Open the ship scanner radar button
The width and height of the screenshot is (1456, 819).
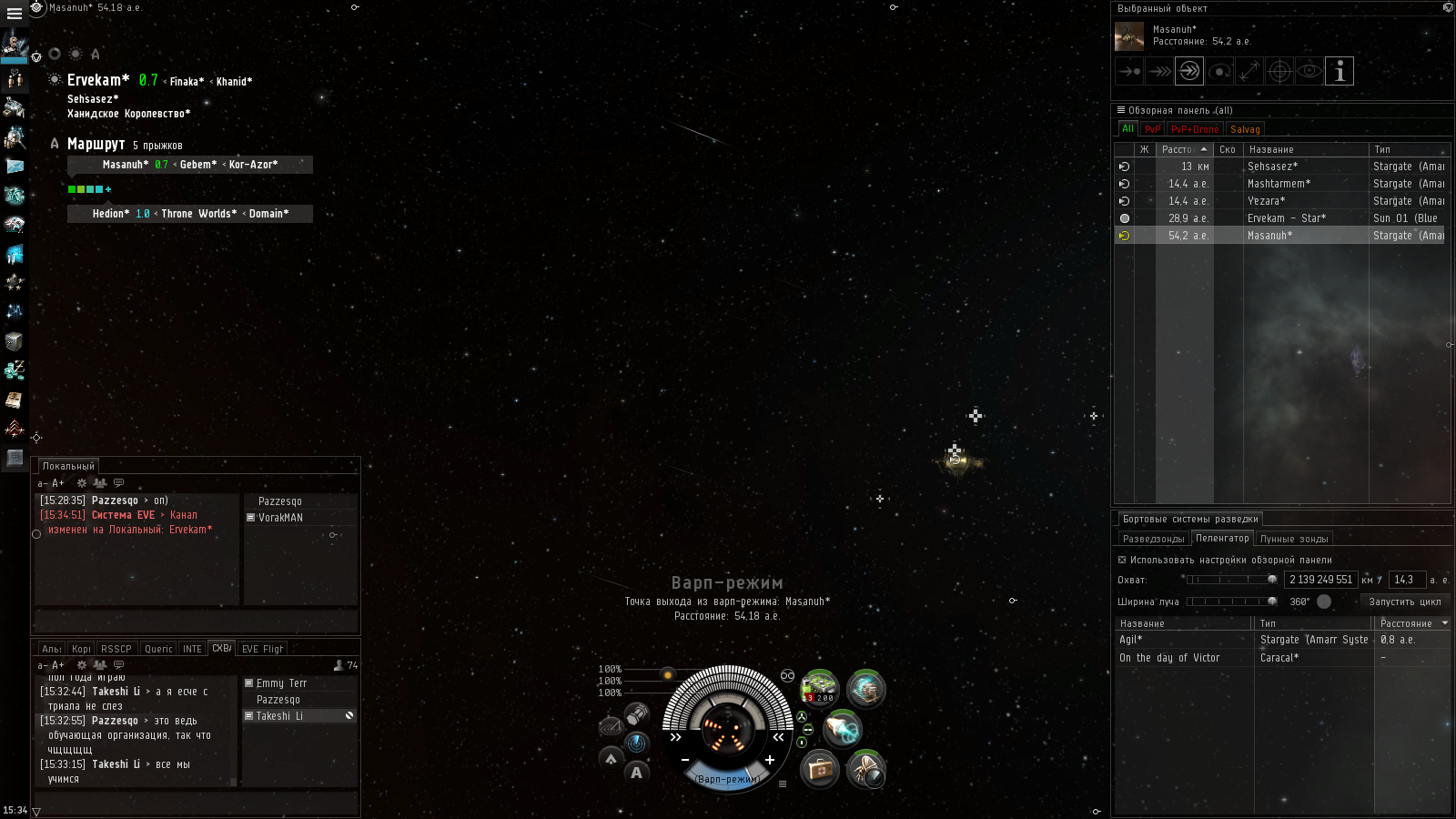[x=637, y=743]
